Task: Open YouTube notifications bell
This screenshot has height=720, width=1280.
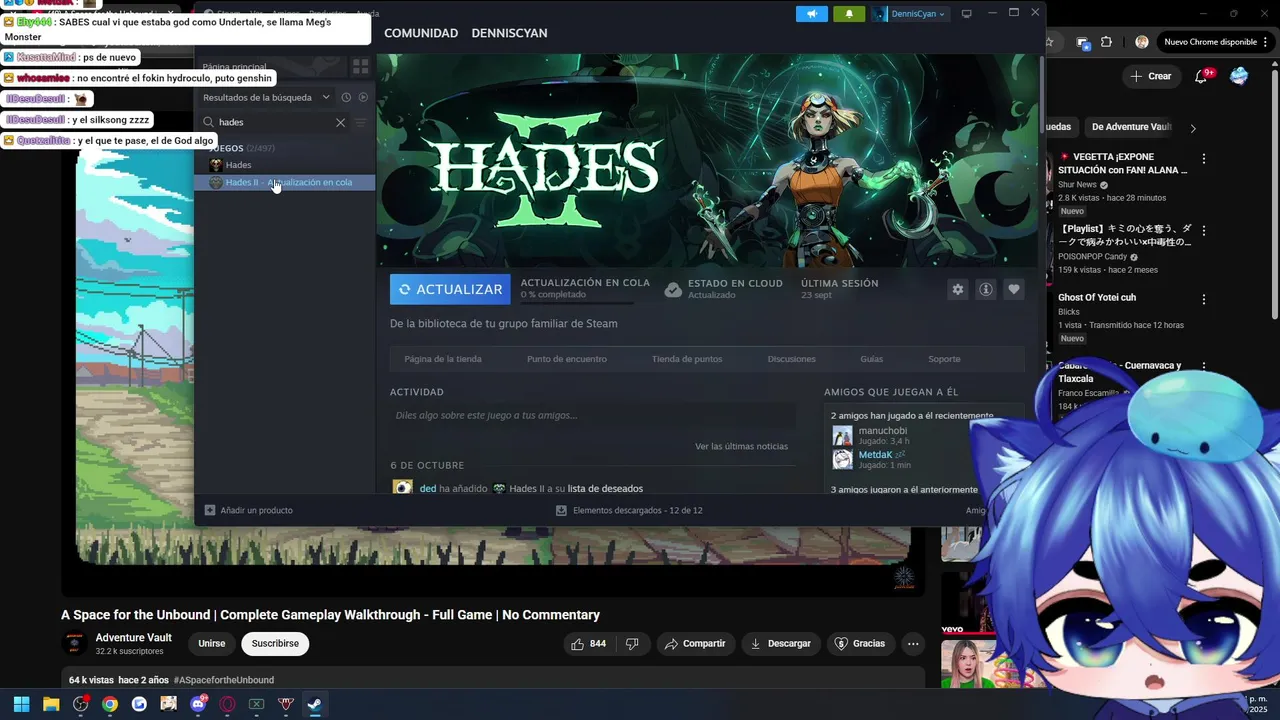Action: (1202, 76)
